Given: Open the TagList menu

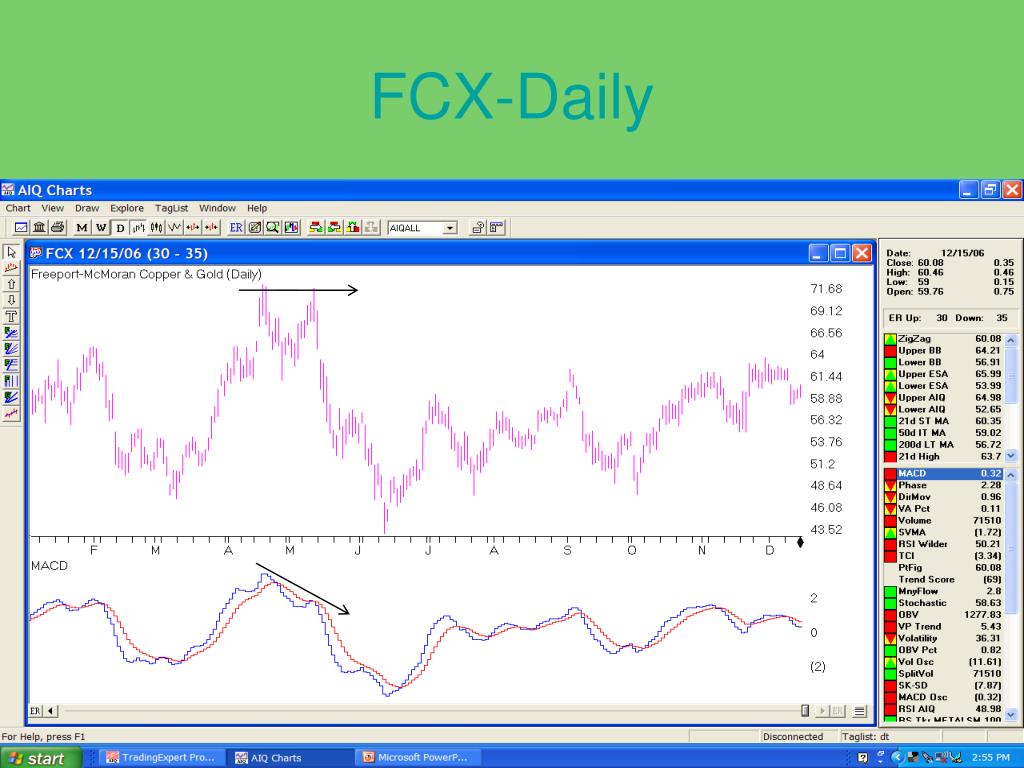Looking at the screenshot, I should point(171,208).
